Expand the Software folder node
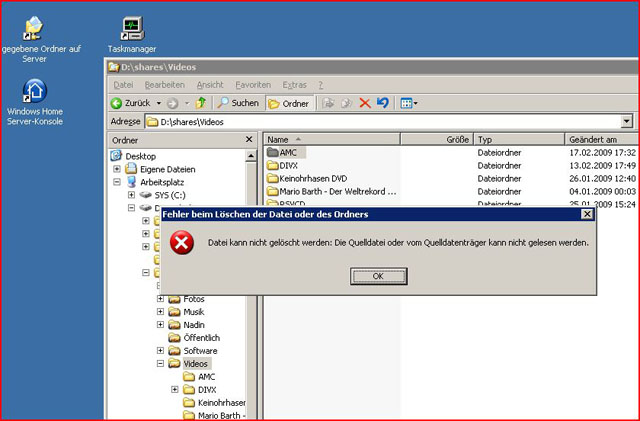The width and height of the screenshot is (640, 421). pos(160,351)
